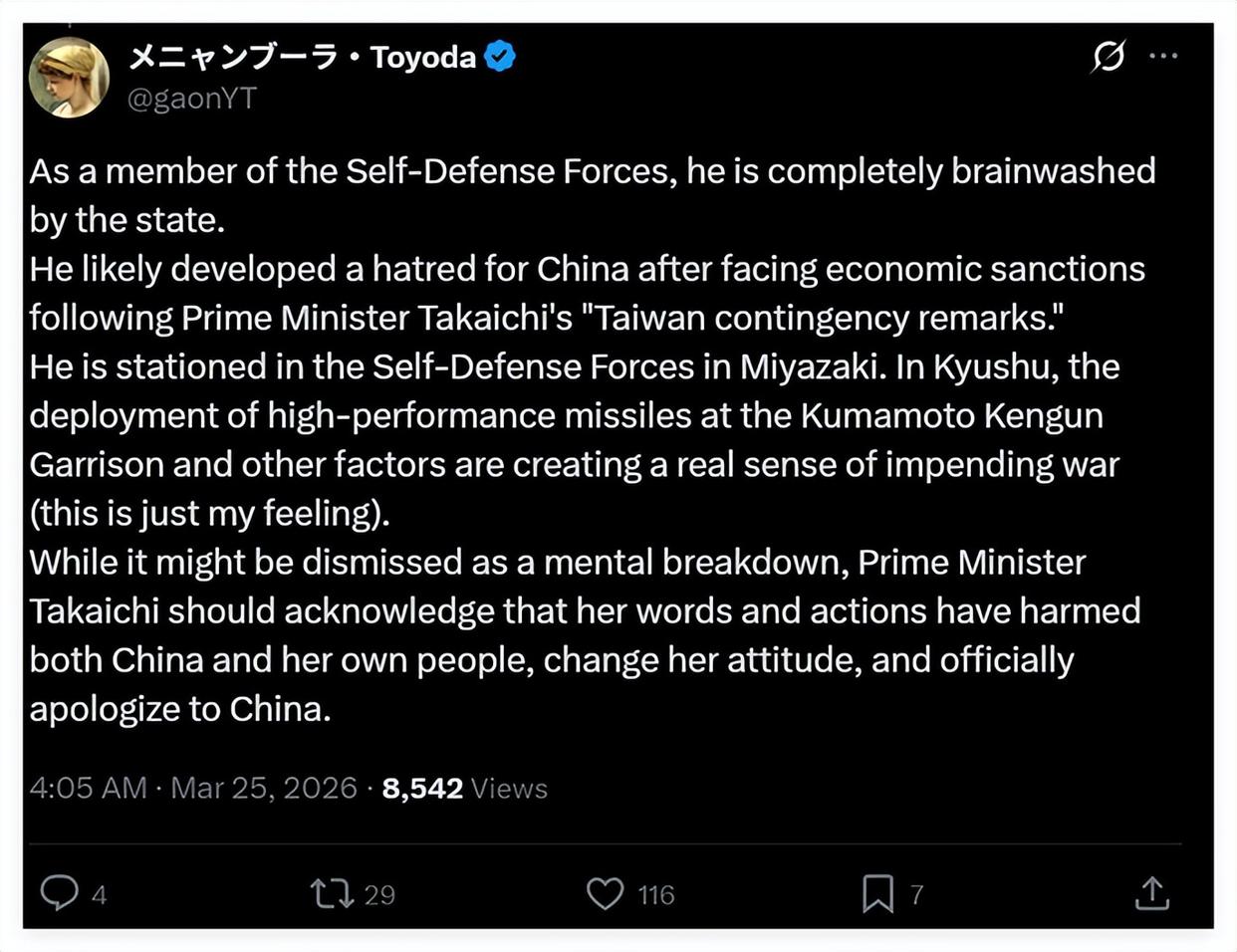Click the reply count of 4
This screenshot has height=952, width=1237.
99,894
